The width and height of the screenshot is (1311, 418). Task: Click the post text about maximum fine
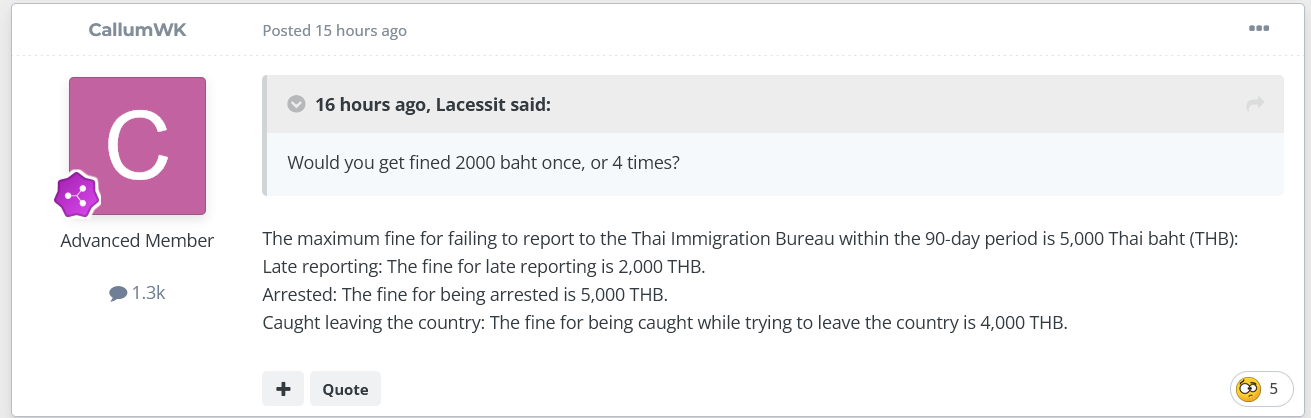(750, 240)
